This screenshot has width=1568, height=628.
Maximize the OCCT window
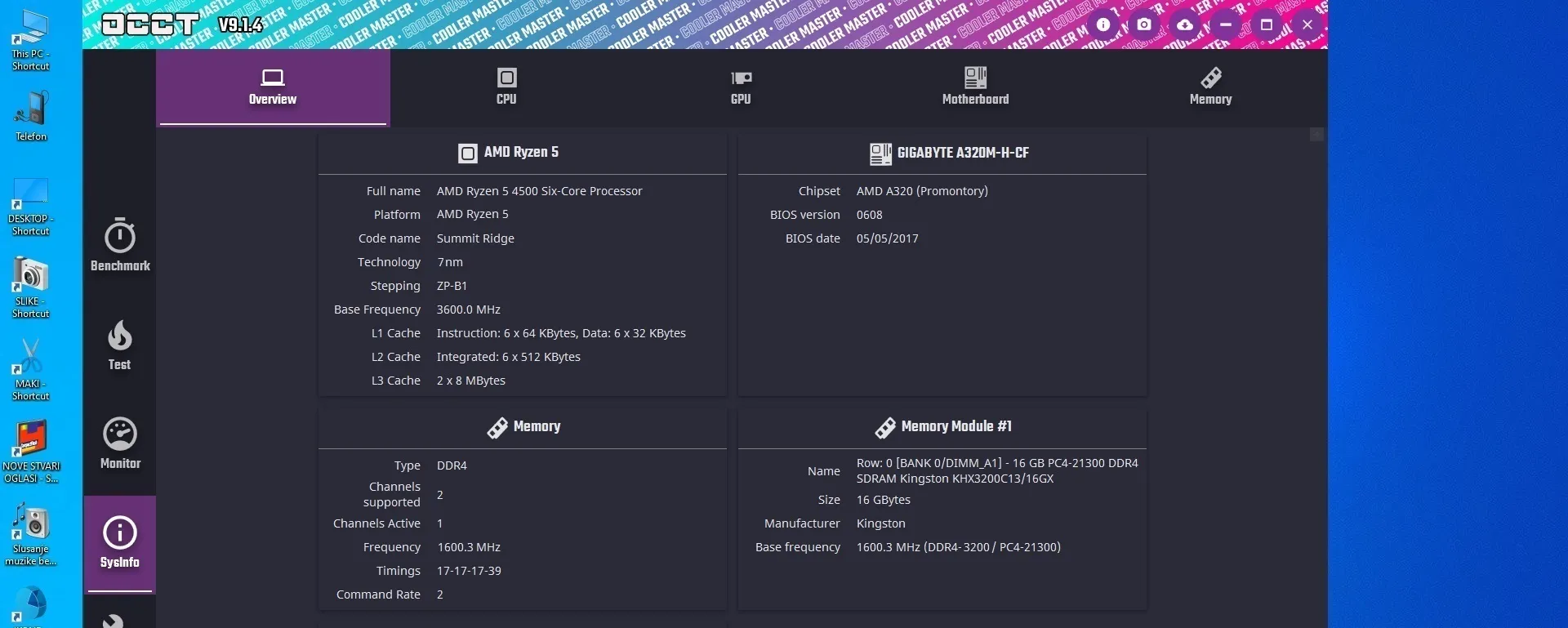click(1267, 24)
